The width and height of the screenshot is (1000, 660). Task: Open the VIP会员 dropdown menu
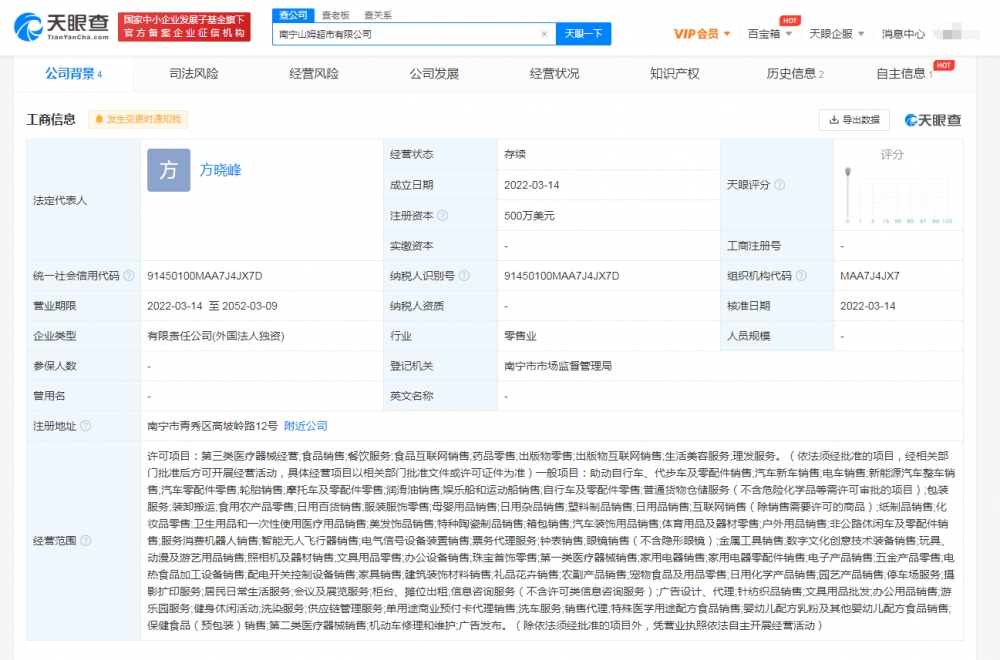tap(702, 34)
